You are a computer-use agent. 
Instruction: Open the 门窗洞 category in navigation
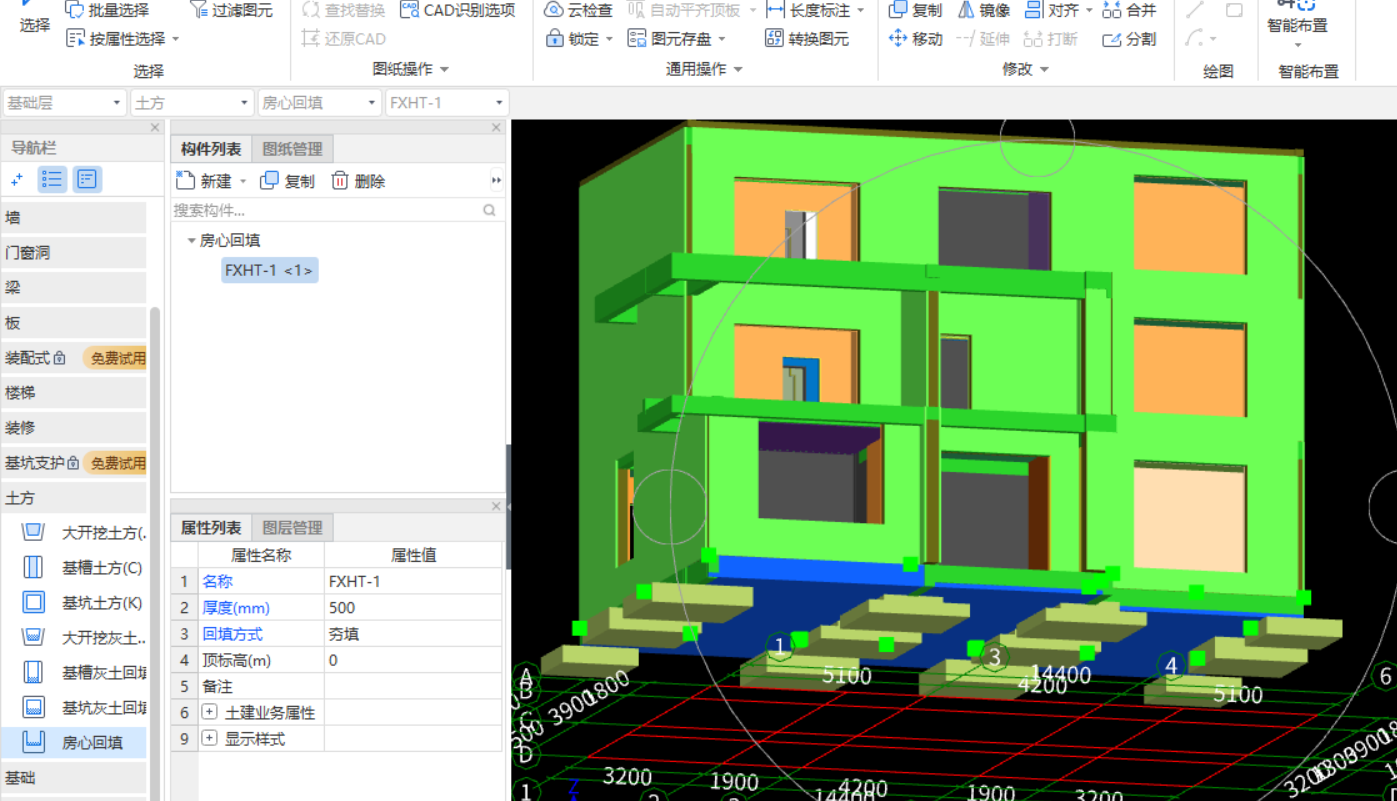point(74,253)
